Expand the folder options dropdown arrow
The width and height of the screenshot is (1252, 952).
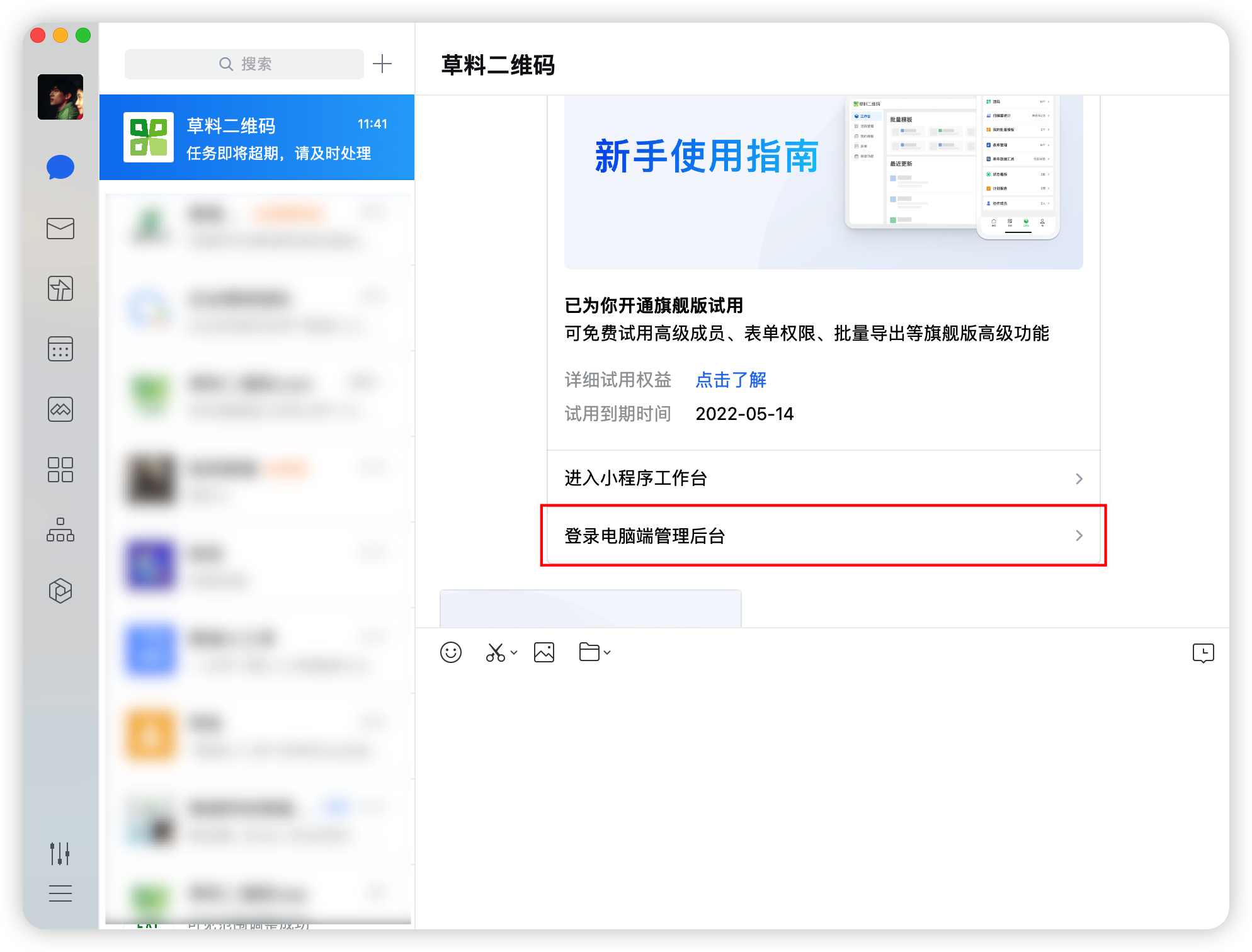coord(607,652)
